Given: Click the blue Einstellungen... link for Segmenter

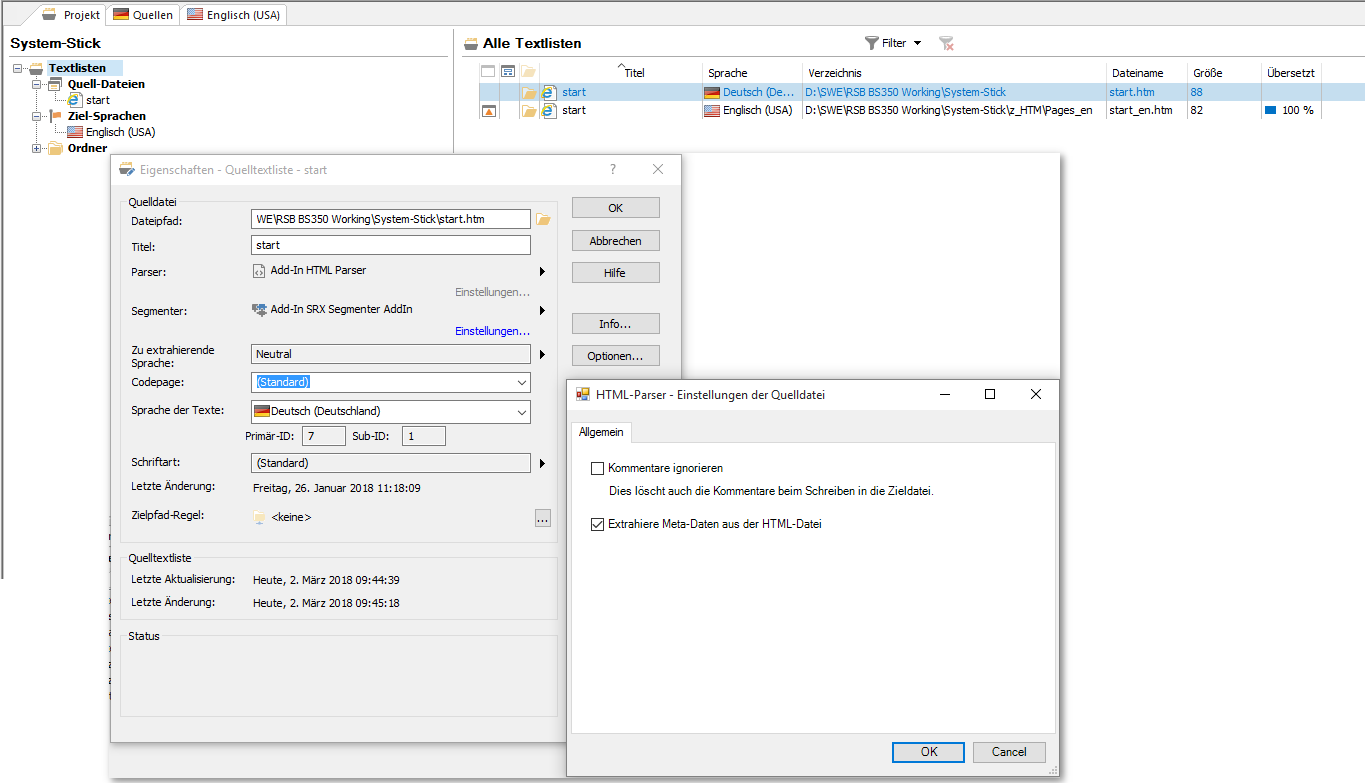Looking at the screenshot, I should click(492, 331).
